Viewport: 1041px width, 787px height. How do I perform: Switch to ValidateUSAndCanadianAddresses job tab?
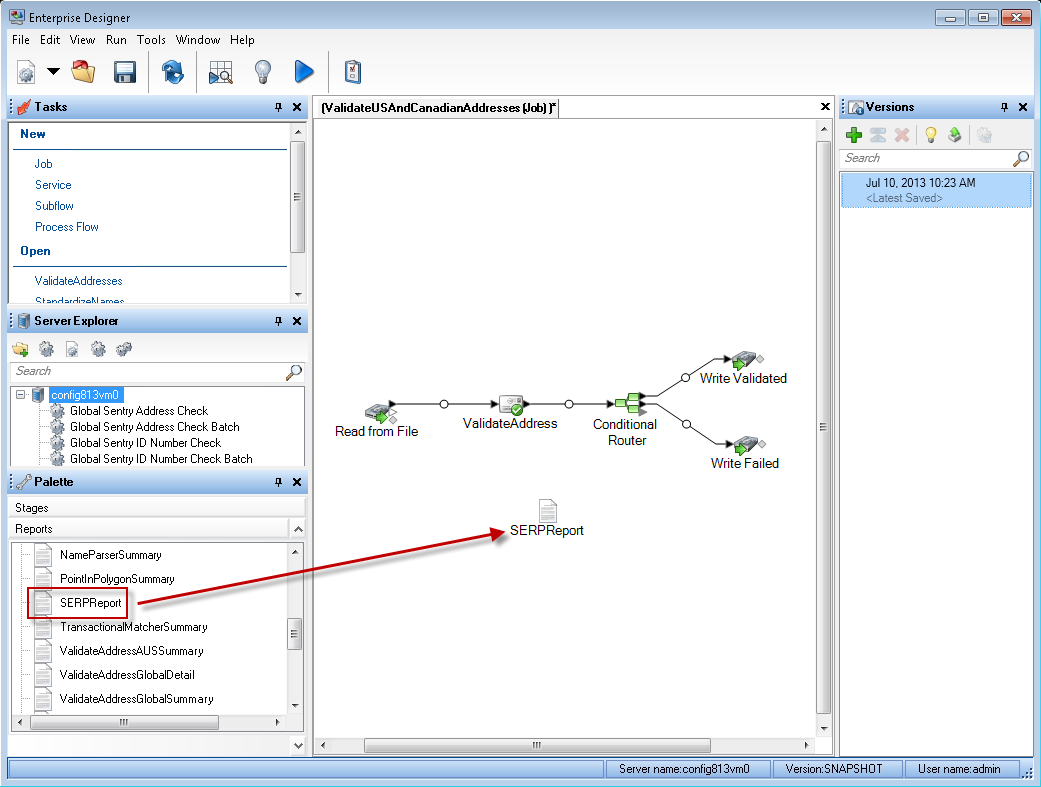(437, 108)
